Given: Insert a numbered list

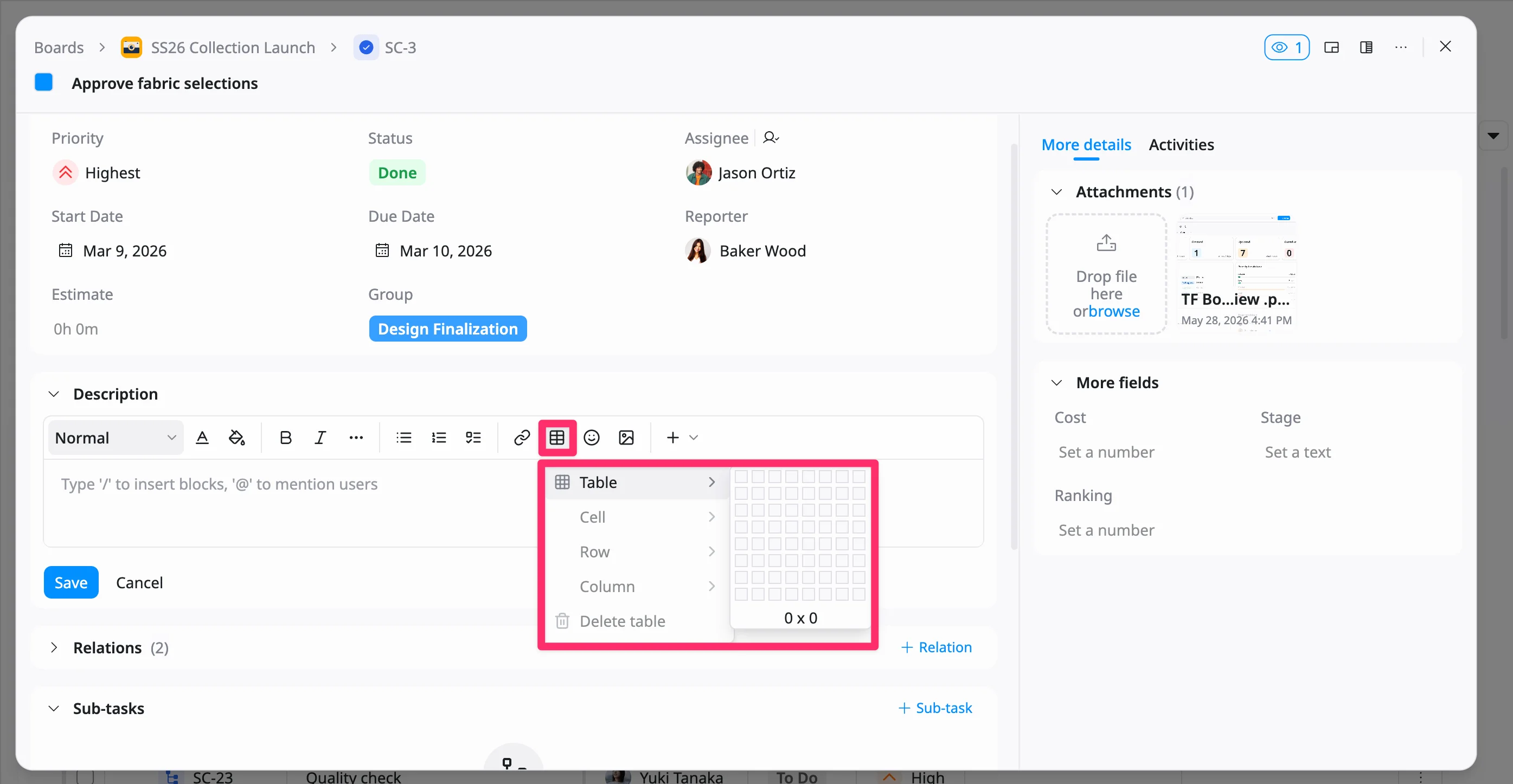Looking at the screenshot, I should tap(439, 438).
